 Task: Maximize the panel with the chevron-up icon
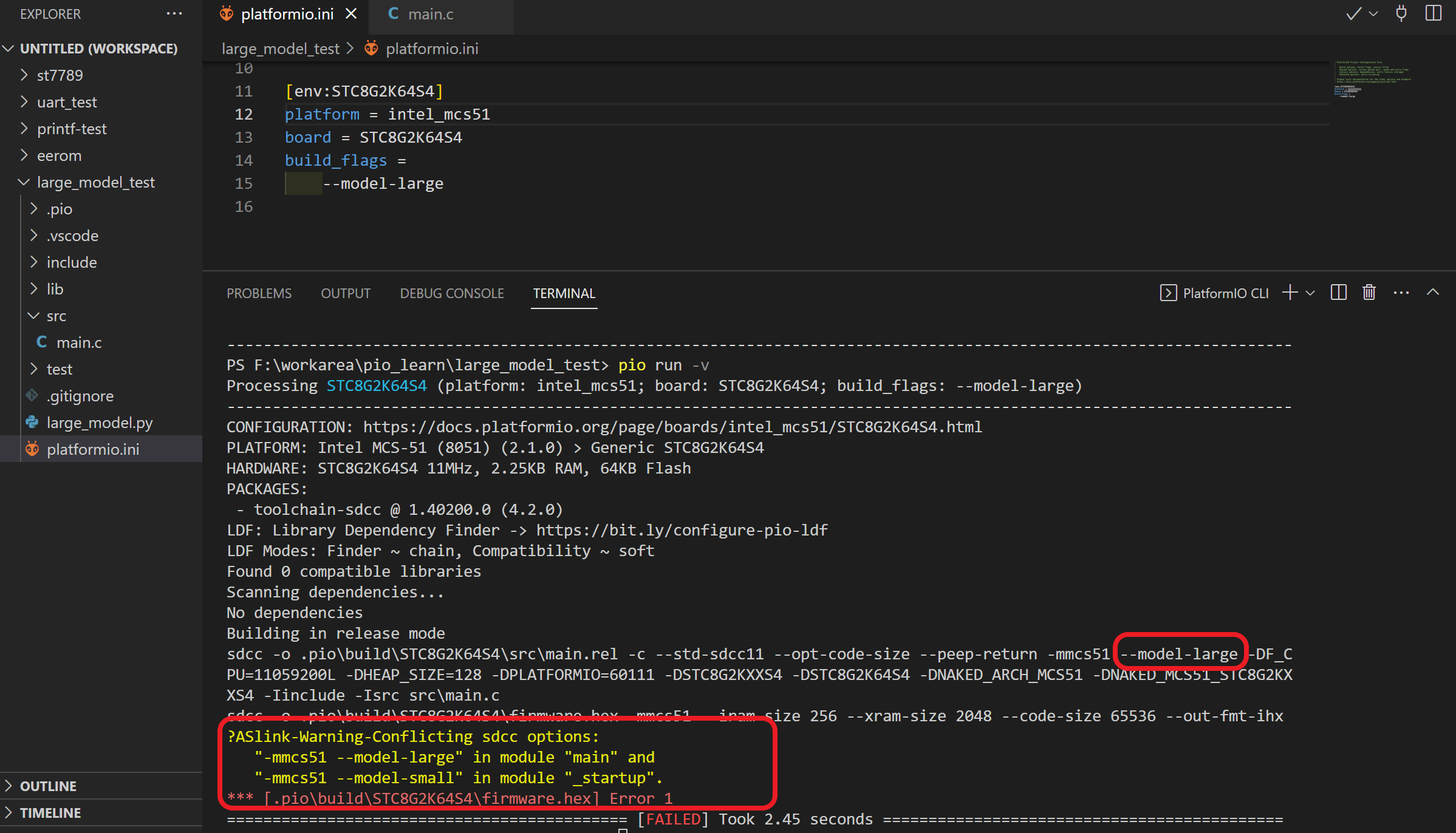1433,293
